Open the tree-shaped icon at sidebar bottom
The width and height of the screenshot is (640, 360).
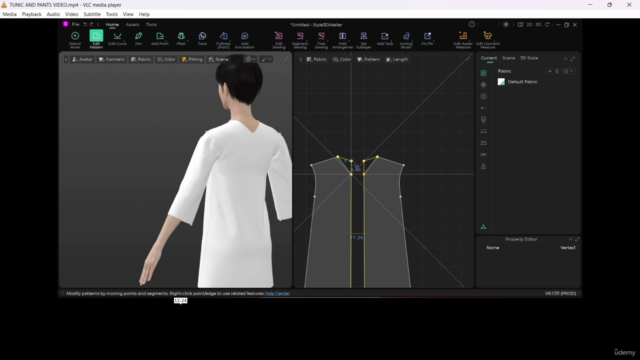[x=484, y=227]
